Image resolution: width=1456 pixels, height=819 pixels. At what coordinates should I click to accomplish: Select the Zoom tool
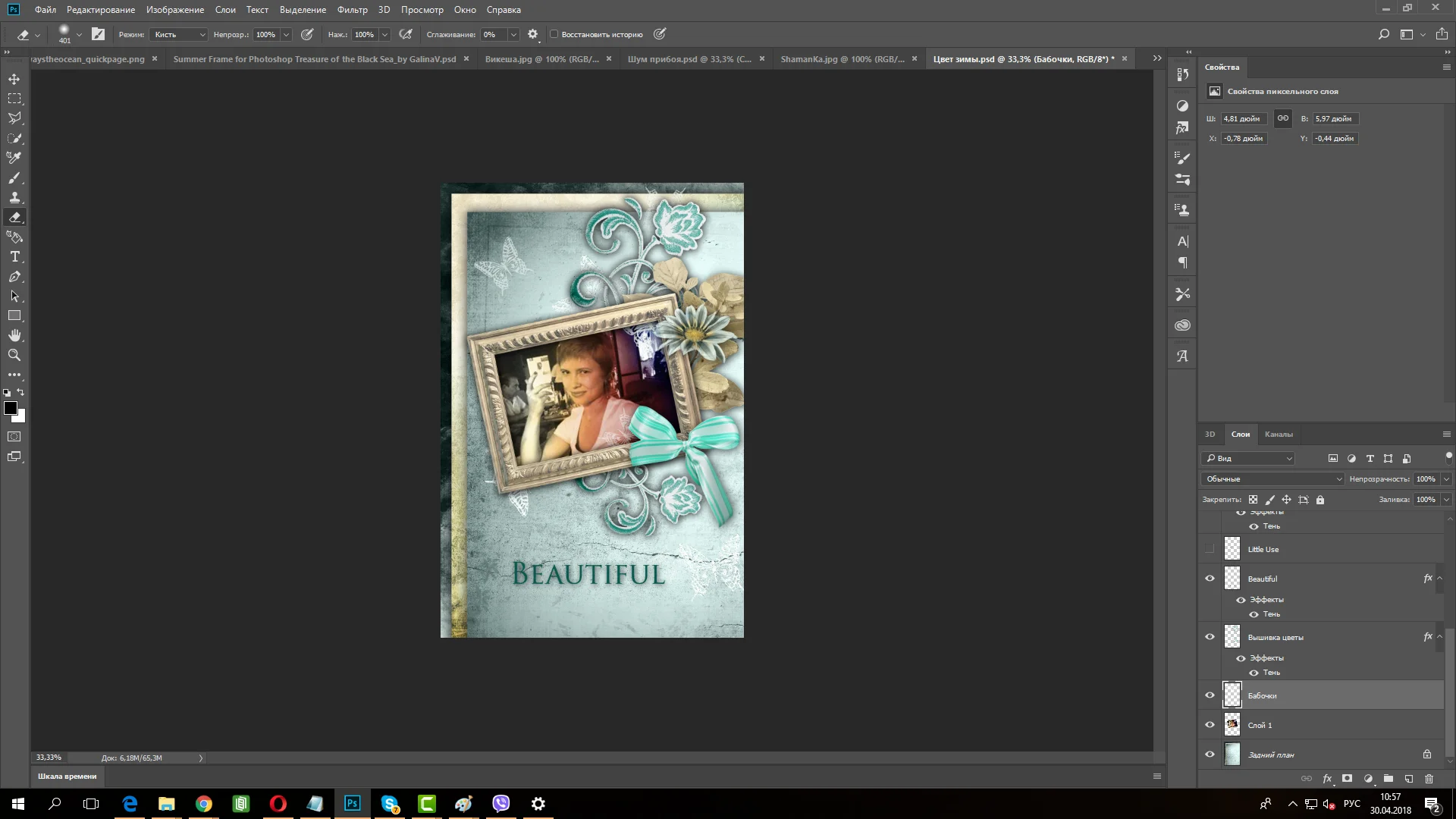pyautogui.click(x=14, y=355)
